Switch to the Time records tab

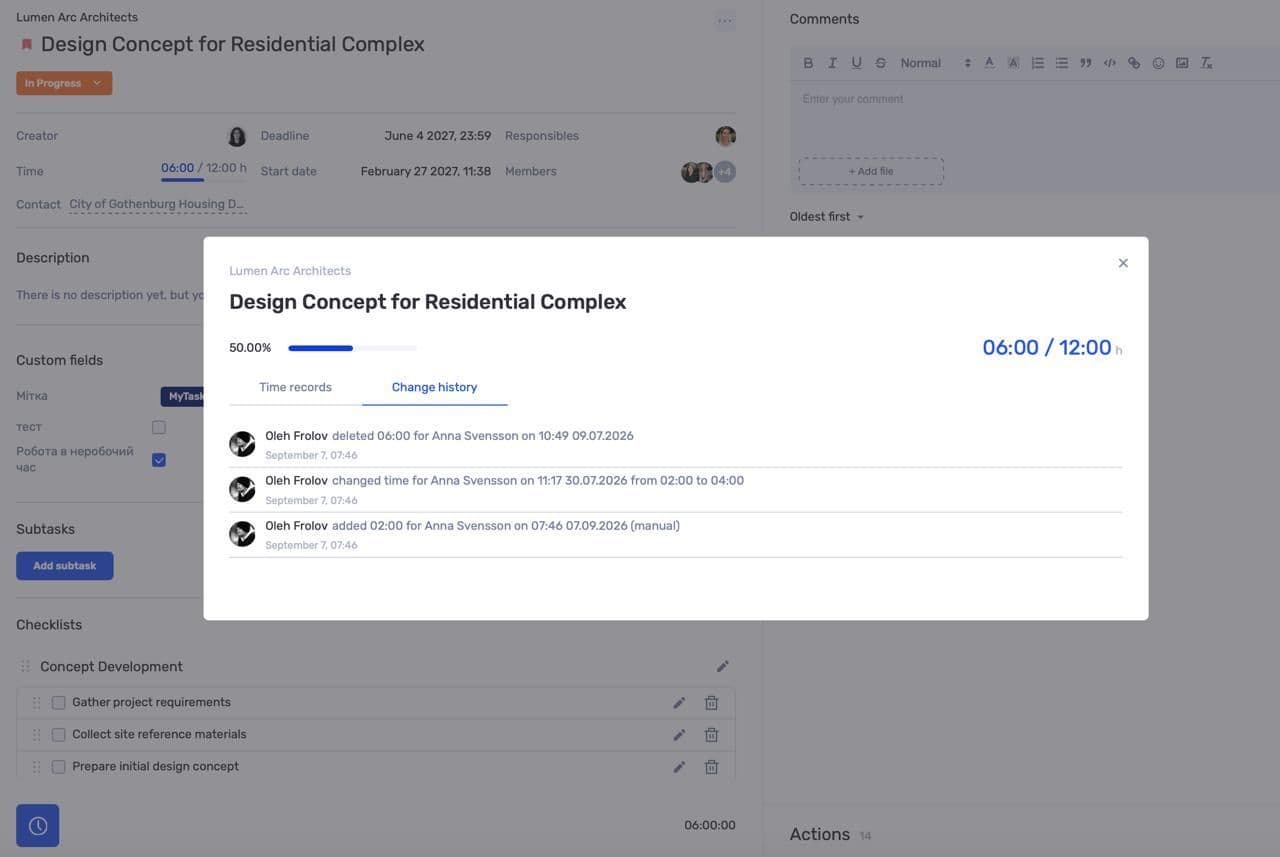coord(295,387)
